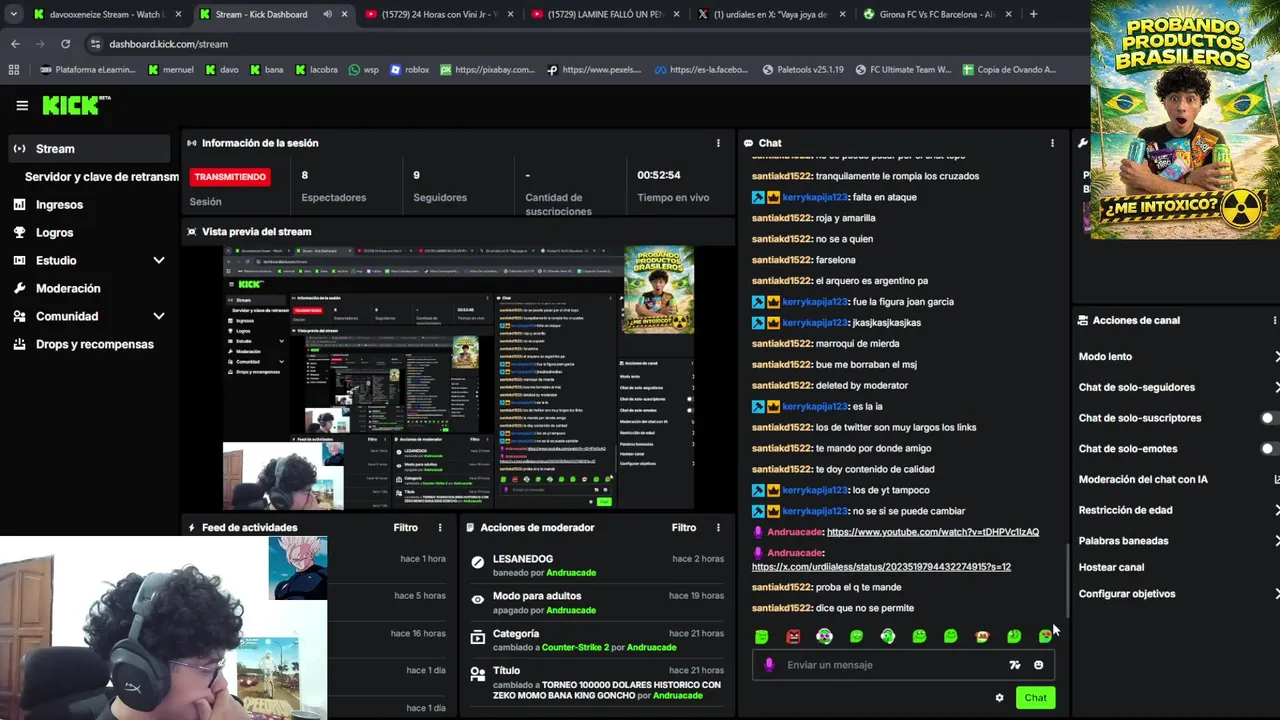Viewport: 1280px width, 720px height.
Task: Click Hostear canal
Action: [x=1111, y=567]
